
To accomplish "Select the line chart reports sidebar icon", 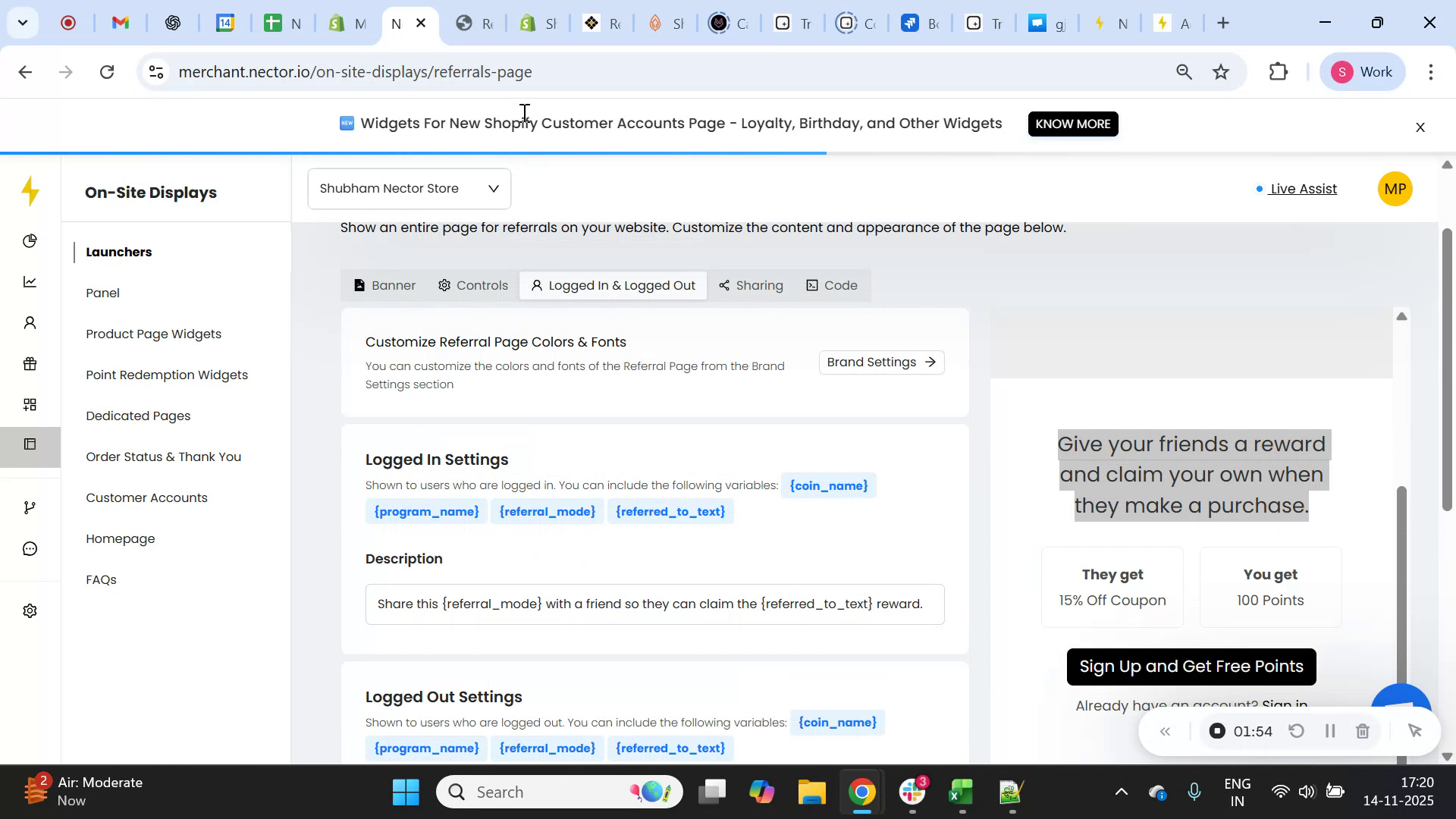I will click(30, 281).
